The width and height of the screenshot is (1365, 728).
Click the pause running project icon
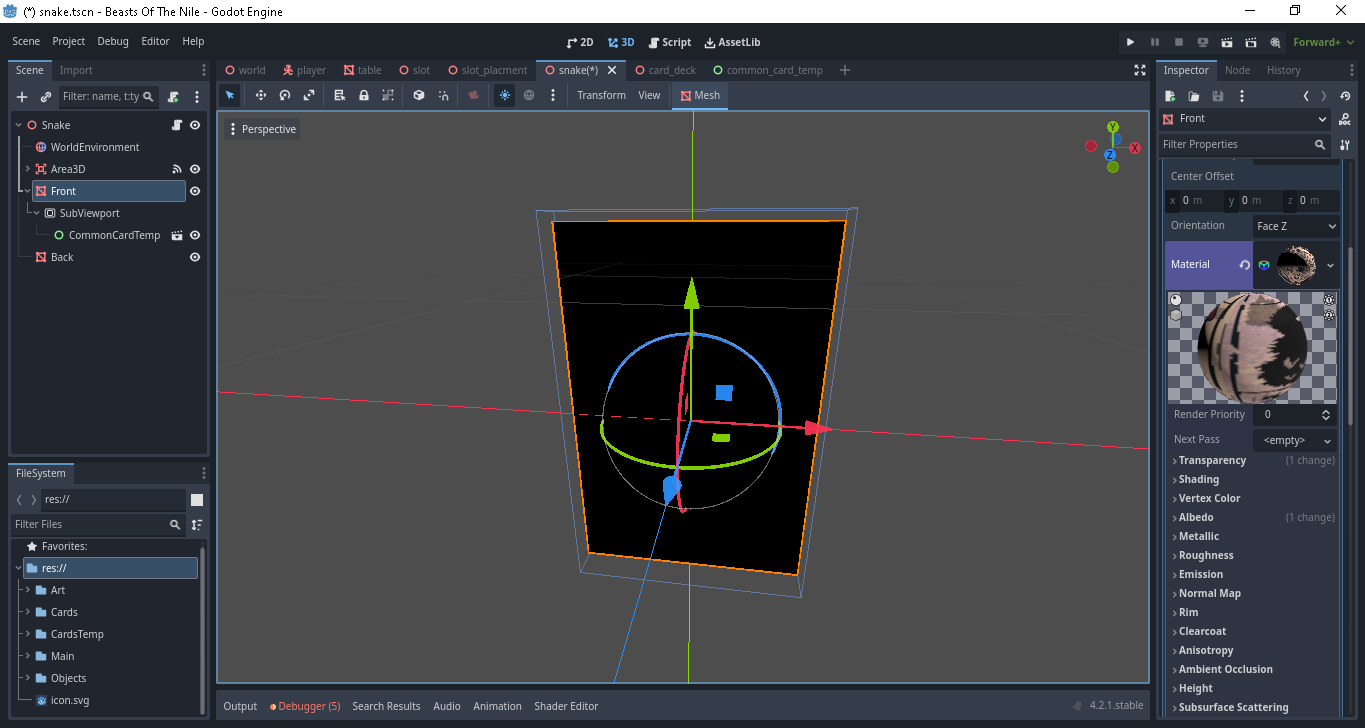(1155, 42)
